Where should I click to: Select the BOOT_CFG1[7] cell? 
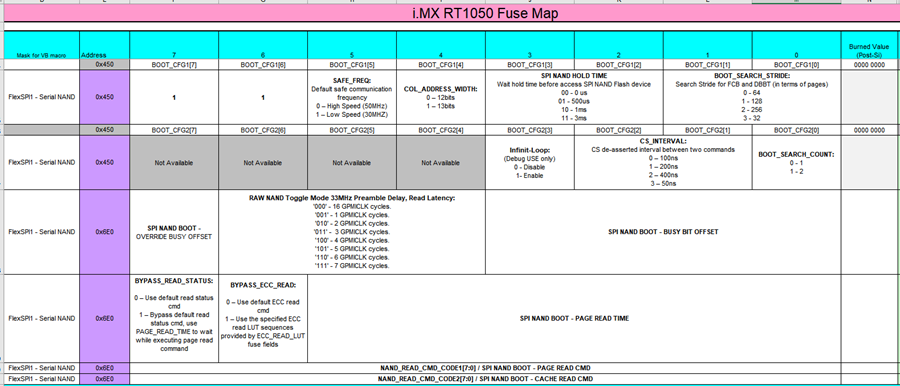coord(174,65)
